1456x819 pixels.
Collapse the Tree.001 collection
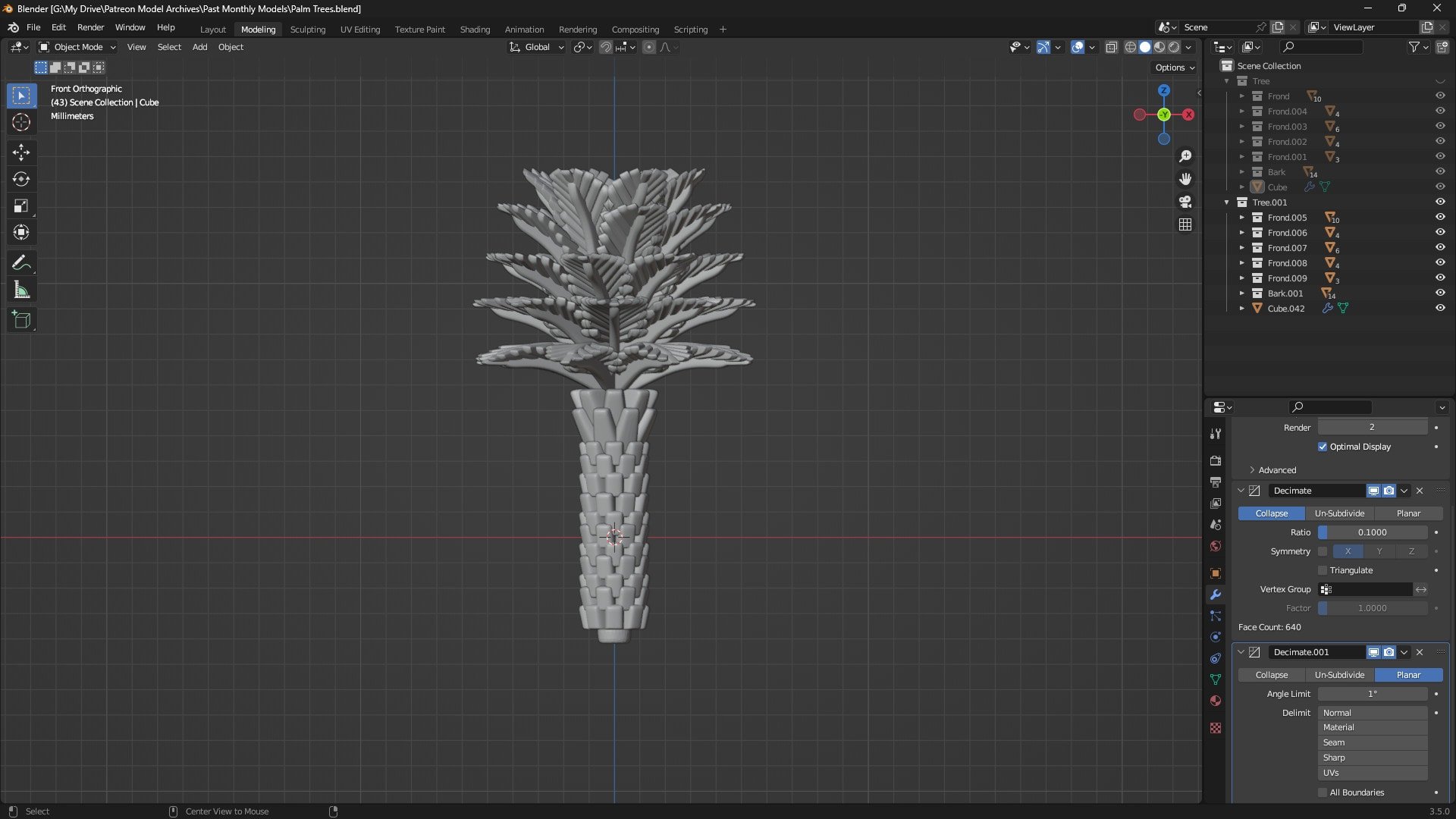click(1227, 202)
